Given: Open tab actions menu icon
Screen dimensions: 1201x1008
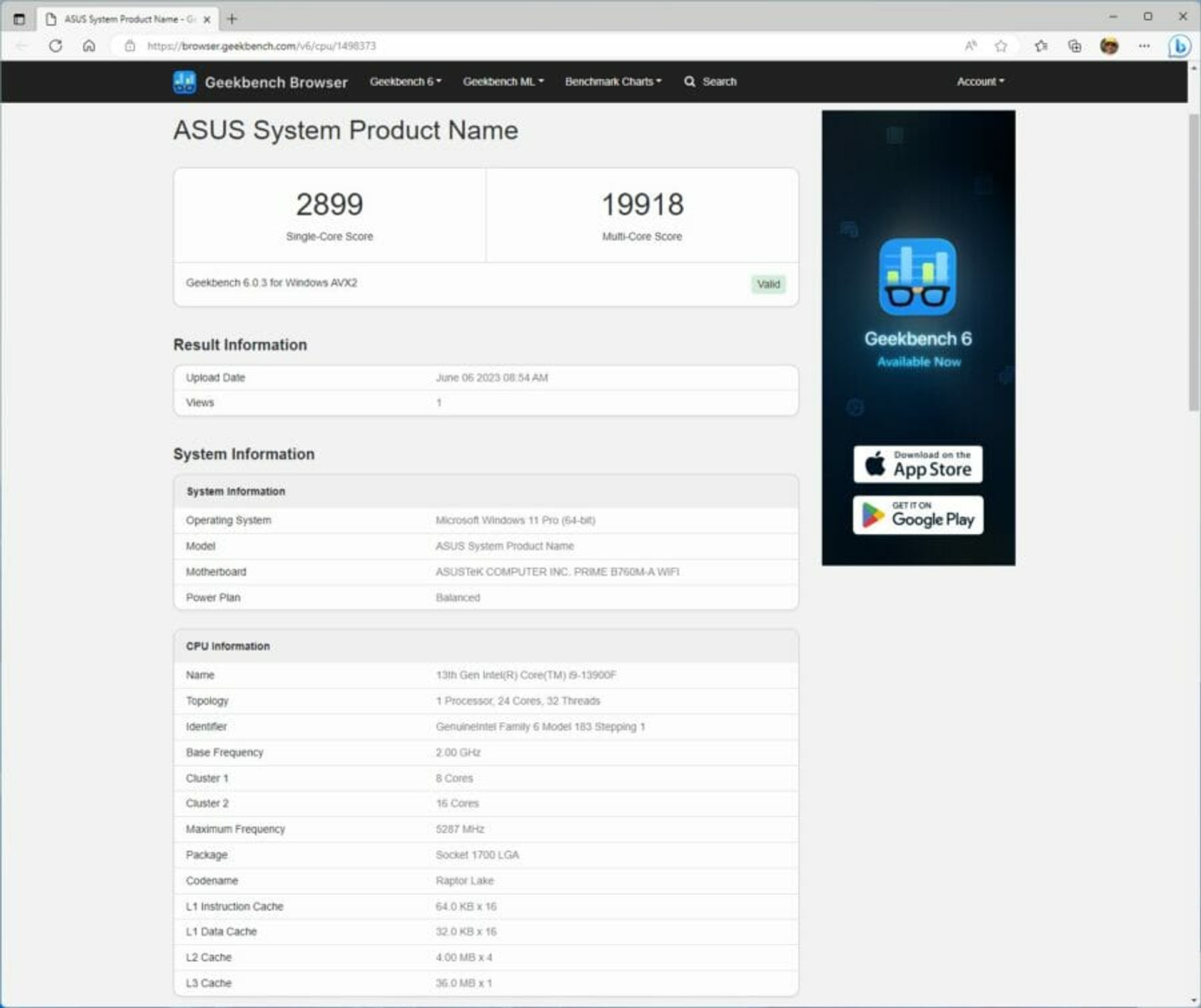Looking at the screenshot, I should coord(19,19).
